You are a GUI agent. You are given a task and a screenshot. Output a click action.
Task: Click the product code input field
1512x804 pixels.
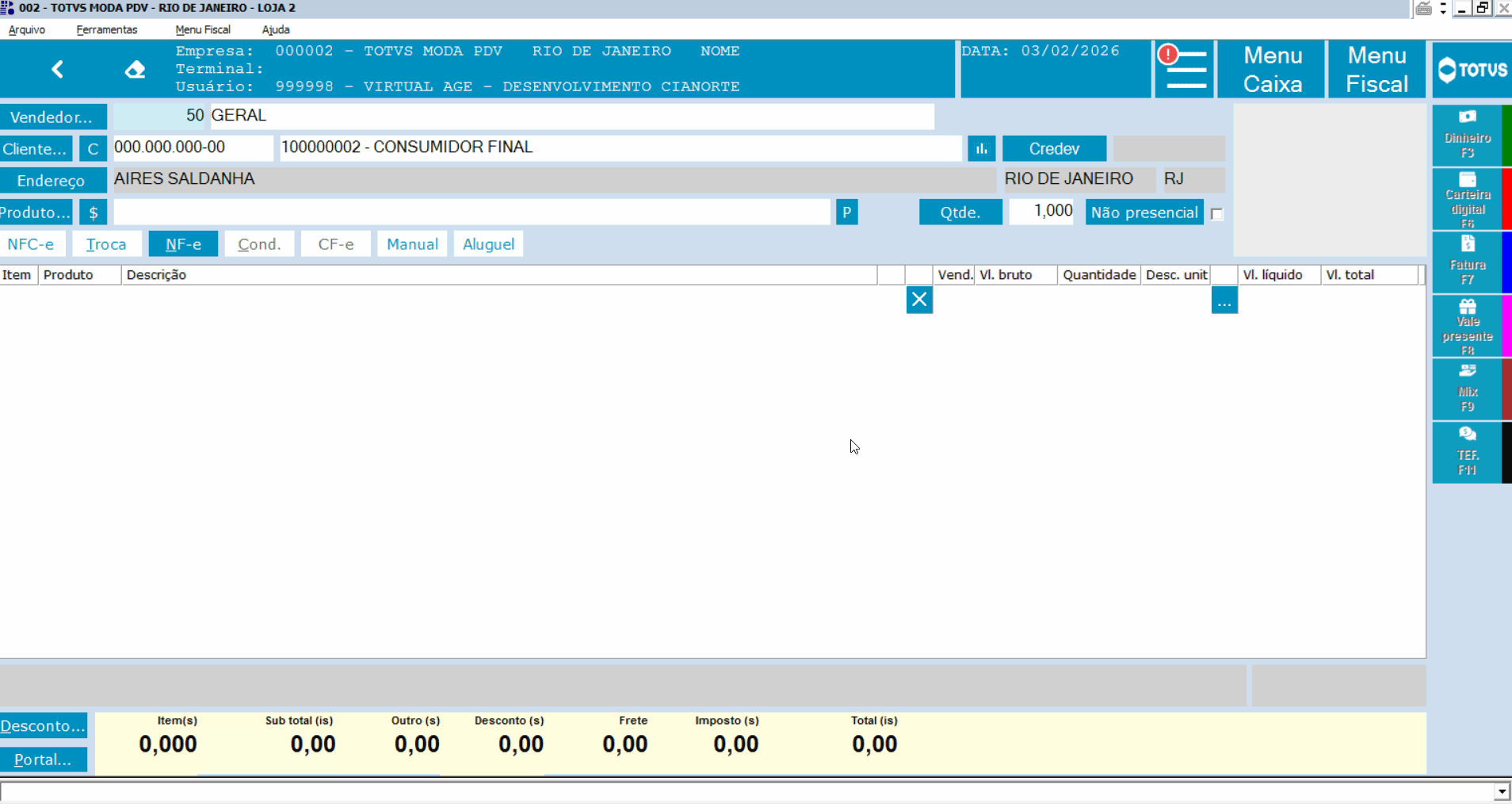[472, 212]
